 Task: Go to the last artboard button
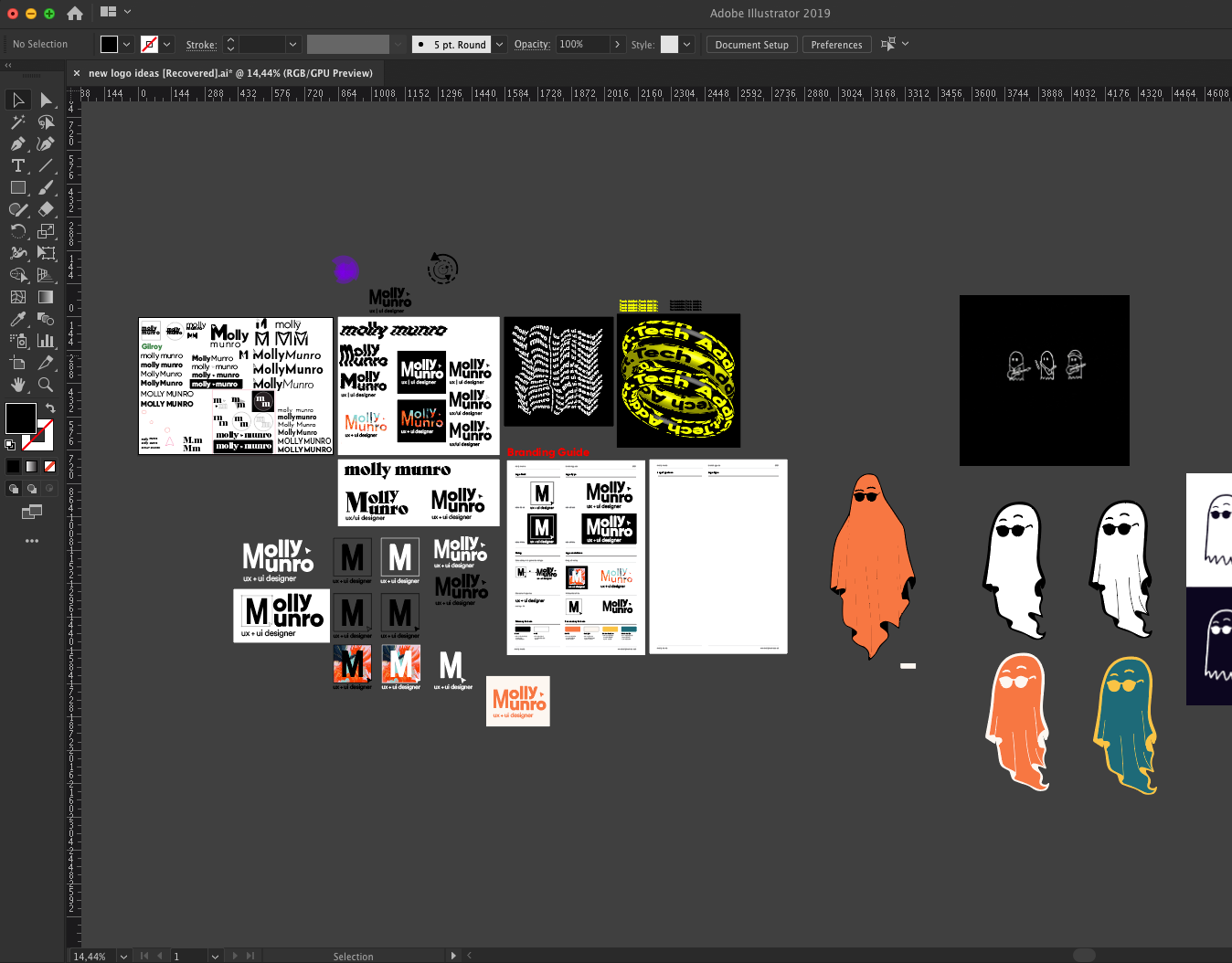[250, 956]
